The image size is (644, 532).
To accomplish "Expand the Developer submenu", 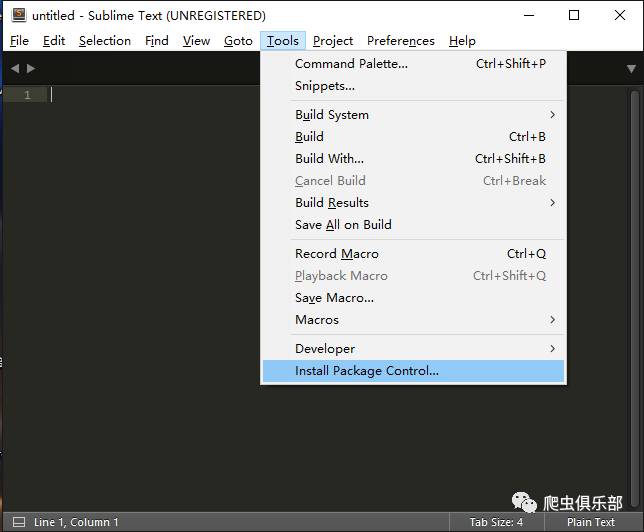I will tap(413, 349).
